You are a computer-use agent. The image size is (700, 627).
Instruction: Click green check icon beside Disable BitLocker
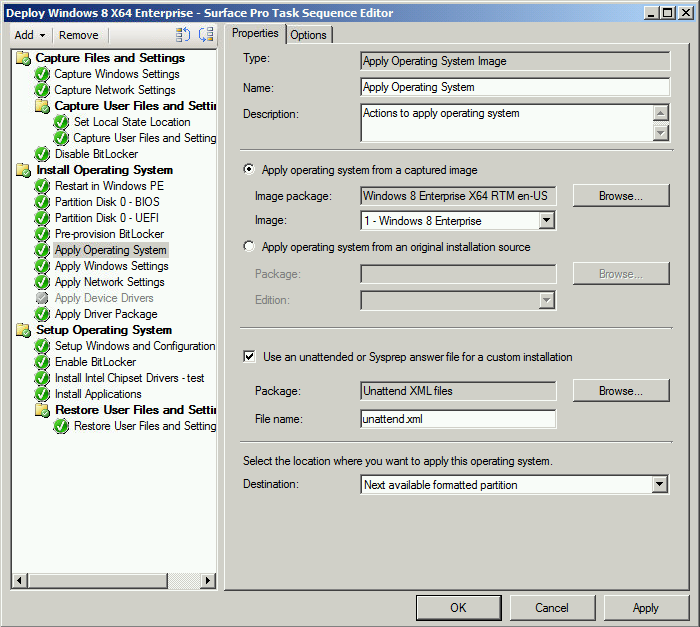coord(42,154)
